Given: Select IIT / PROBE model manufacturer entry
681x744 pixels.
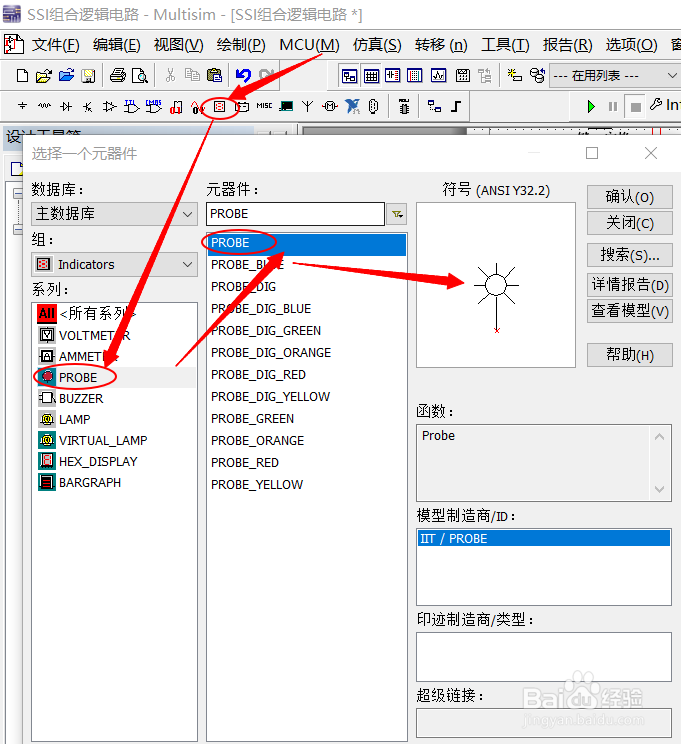Looking at the screenshot, I should coord(543,539).
